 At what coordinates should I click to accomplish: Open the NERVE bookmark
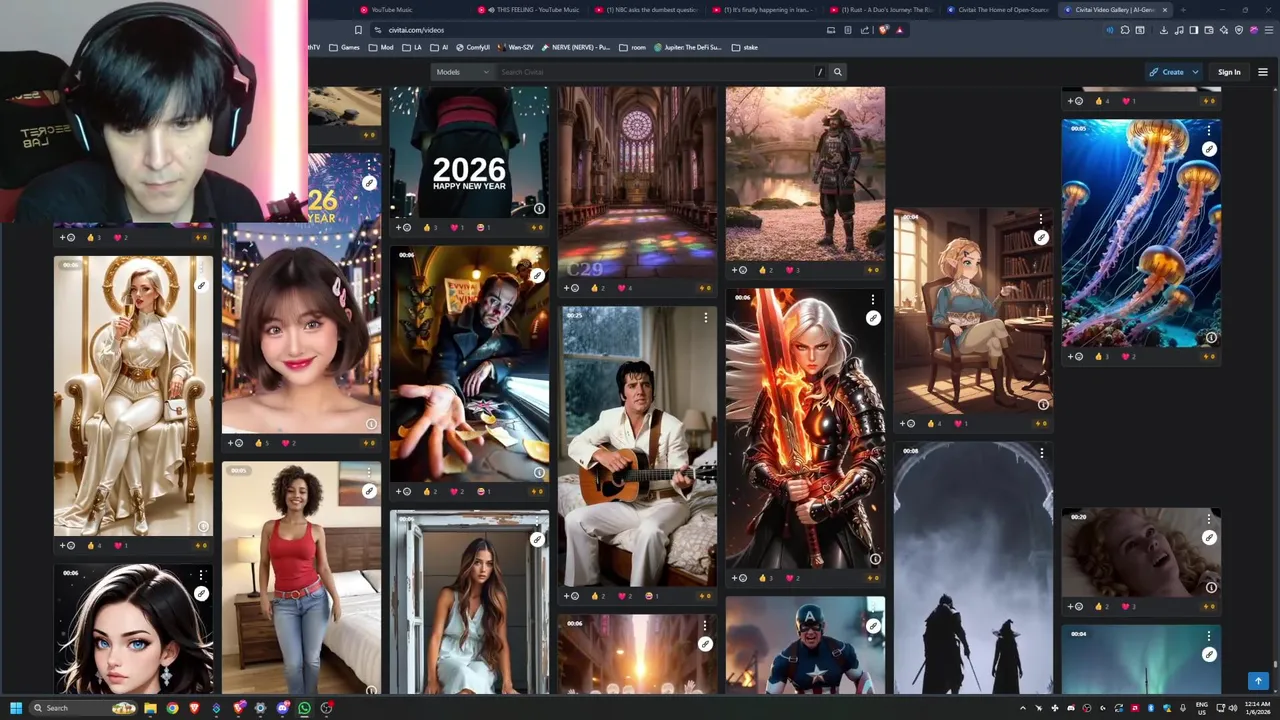[x=576, y=47]
